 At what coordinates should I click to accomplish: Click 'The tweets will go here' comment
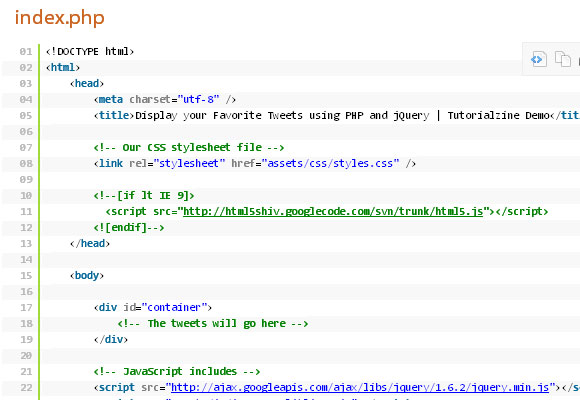pos(213,323)
